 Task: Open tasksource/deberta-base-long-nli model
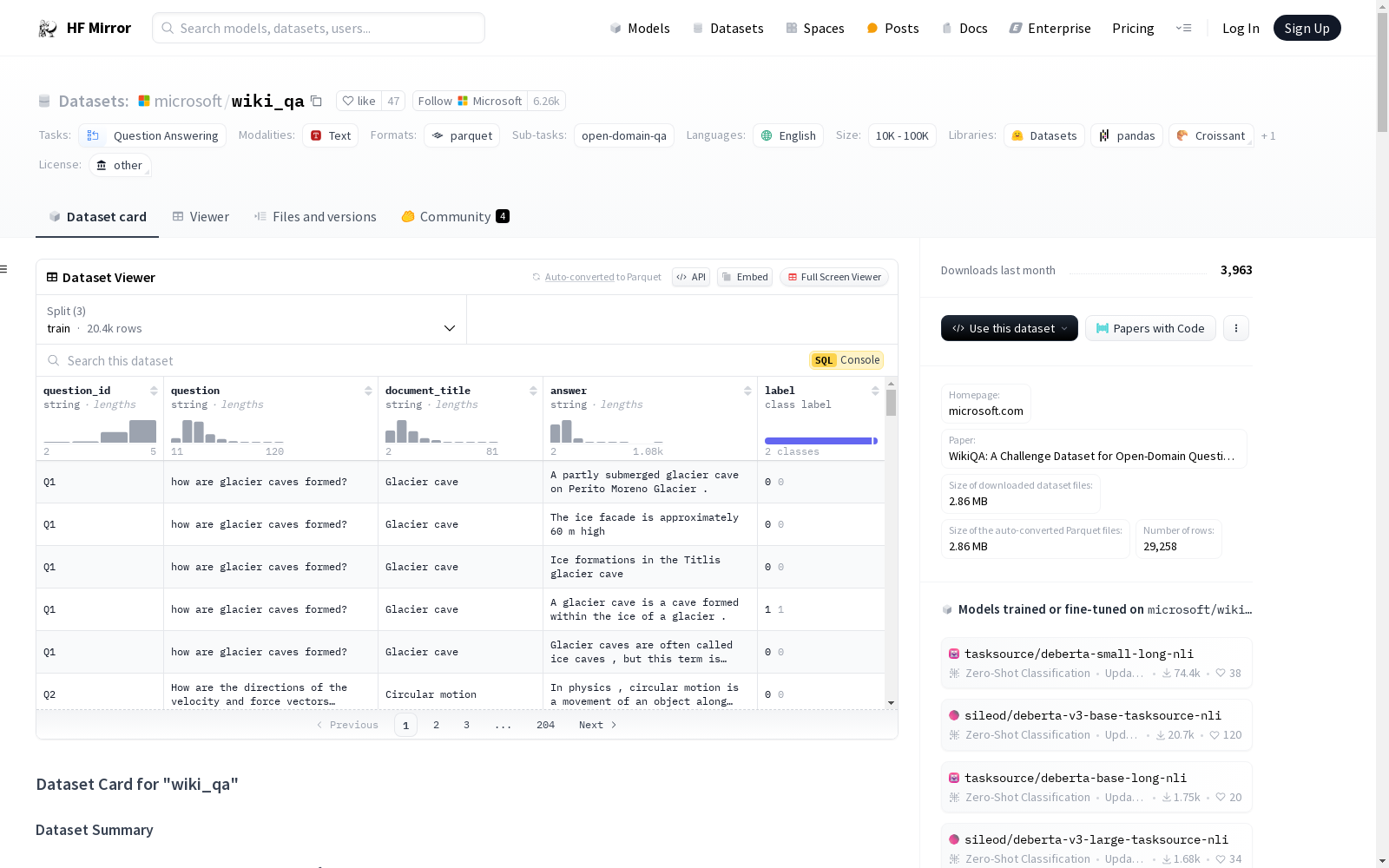1096,787
